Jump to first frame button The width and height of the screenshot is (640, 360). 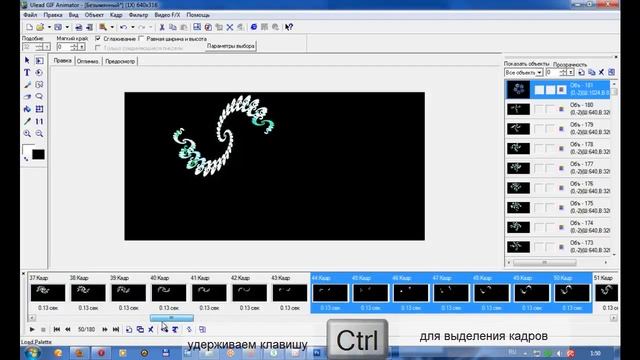pyautogui.click(x=57, y=329)
